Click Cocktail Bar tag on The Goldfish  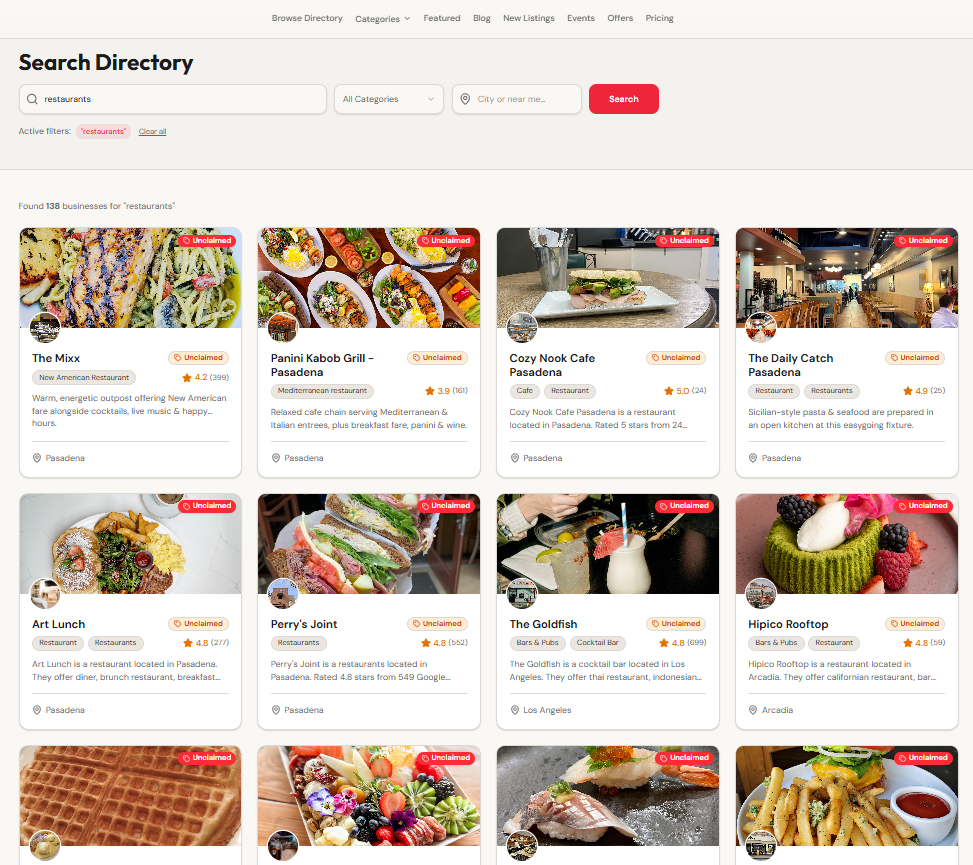pos(598,643)
